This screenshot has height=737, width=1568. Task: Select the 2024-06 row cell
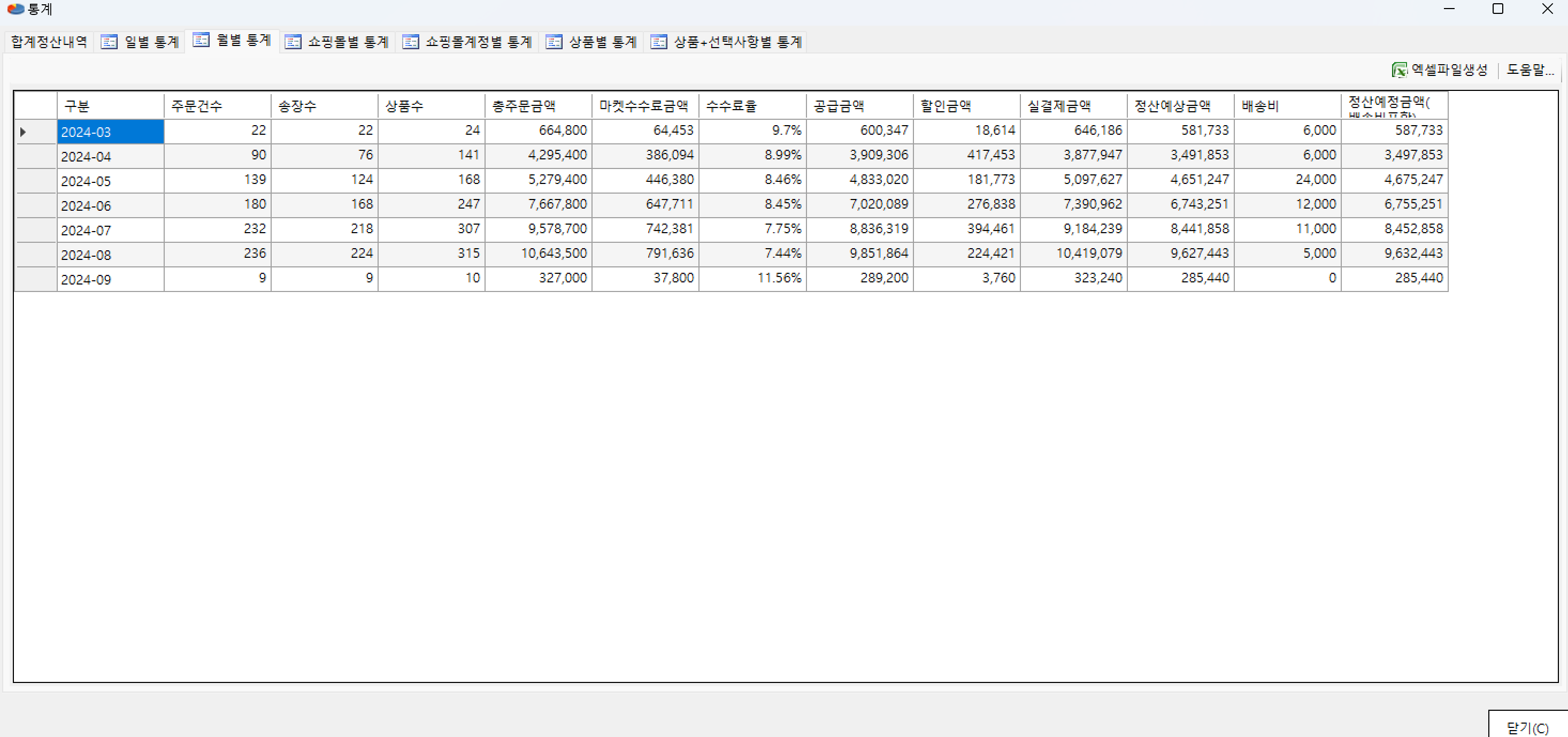pyautogui.click(x=110, y=206)
